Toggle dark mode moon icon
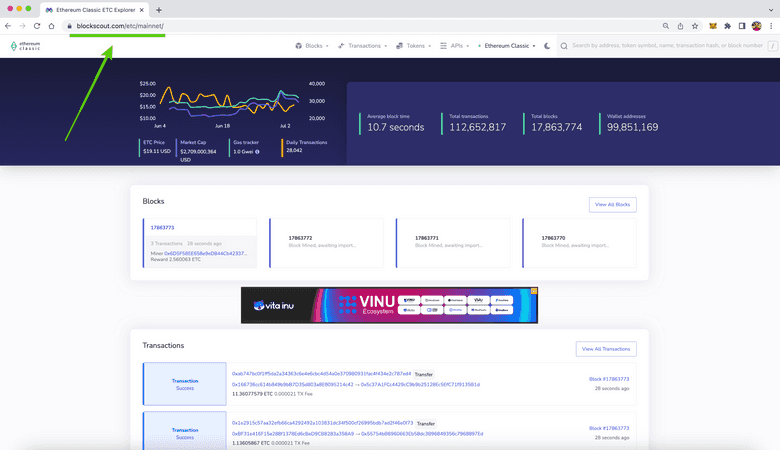 [547, 46]
